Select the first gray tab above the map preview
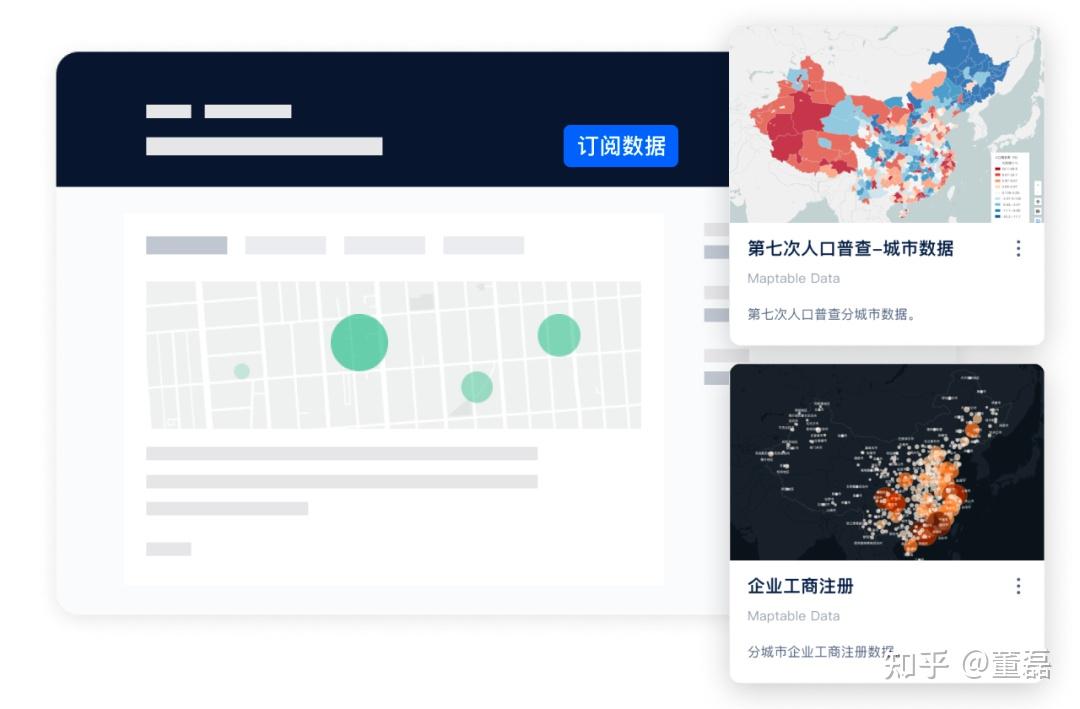Screen dimensions: 1080x709 coord(186,244)
